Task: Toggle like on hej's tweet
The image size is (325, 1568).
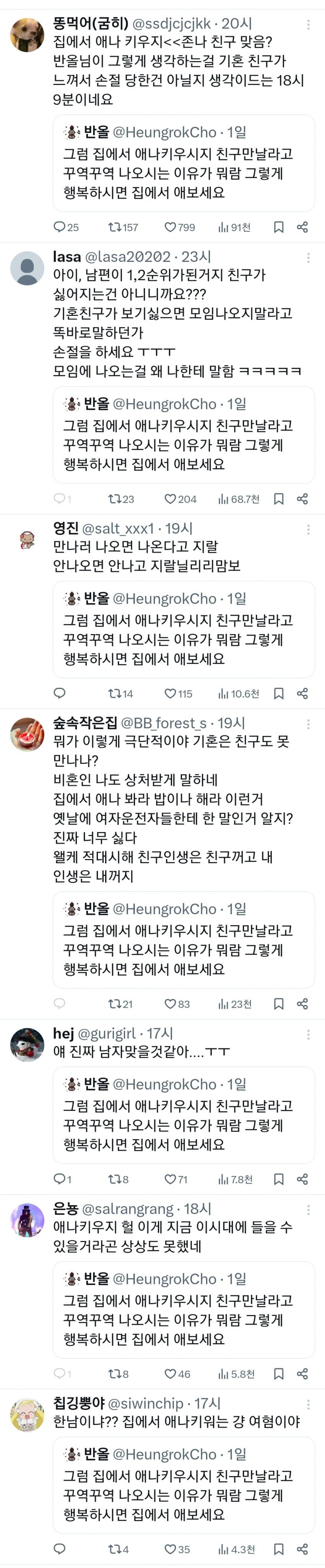Action: 171,1179
